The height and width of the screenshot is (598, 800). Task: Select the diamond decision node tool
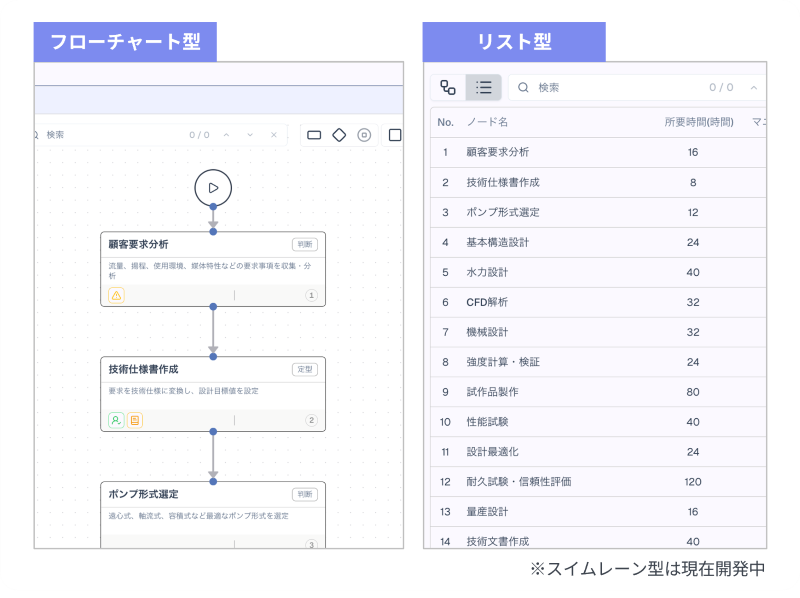click(339, 135)
